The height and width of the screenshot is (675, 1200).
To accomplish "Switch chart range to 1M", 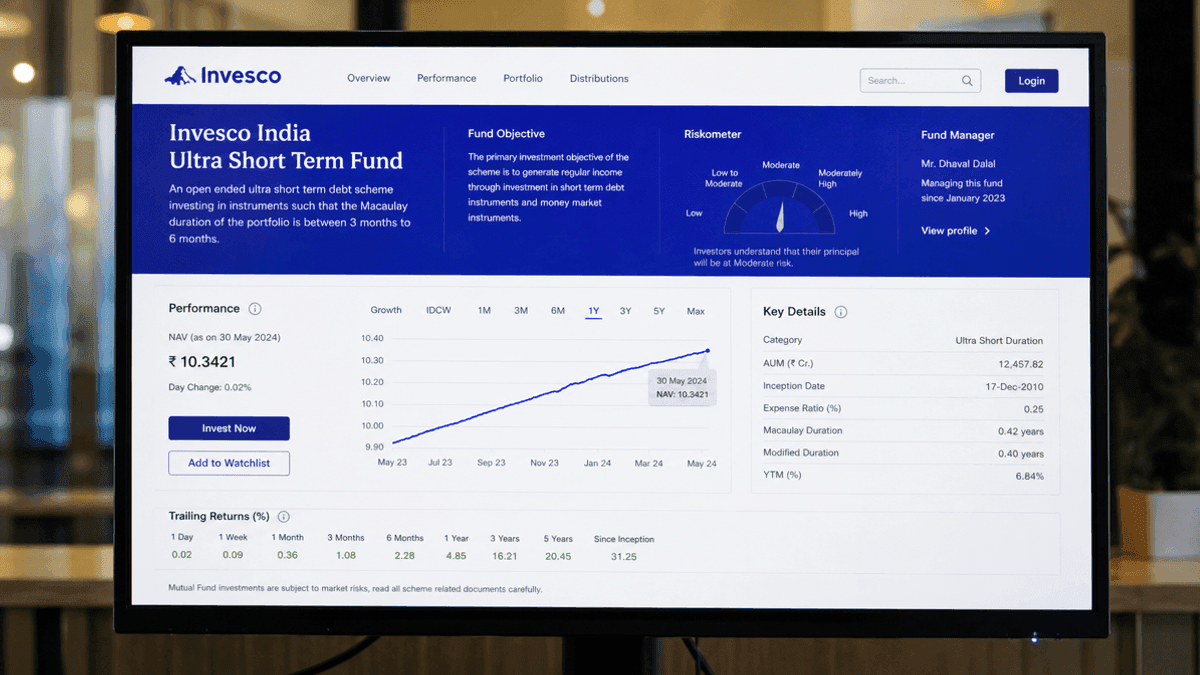I will tap(484, 311).
